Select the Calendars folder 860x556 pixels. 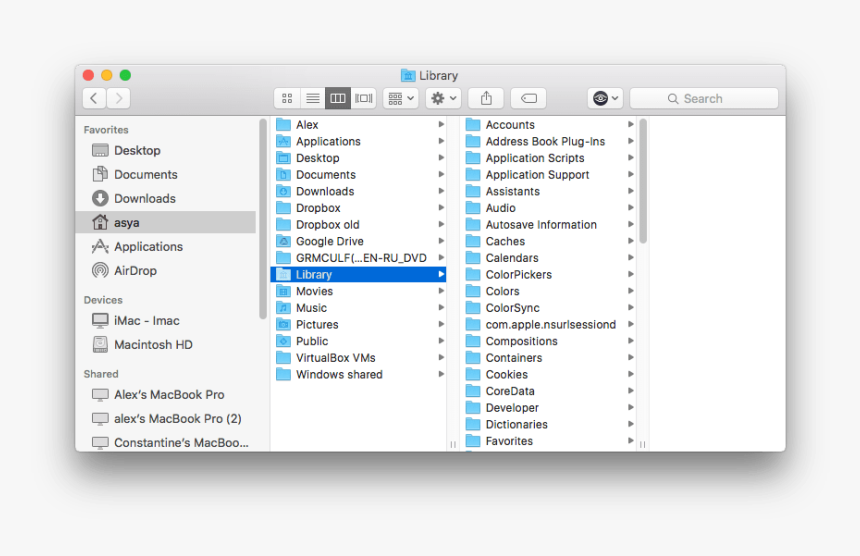click(548, 258)
